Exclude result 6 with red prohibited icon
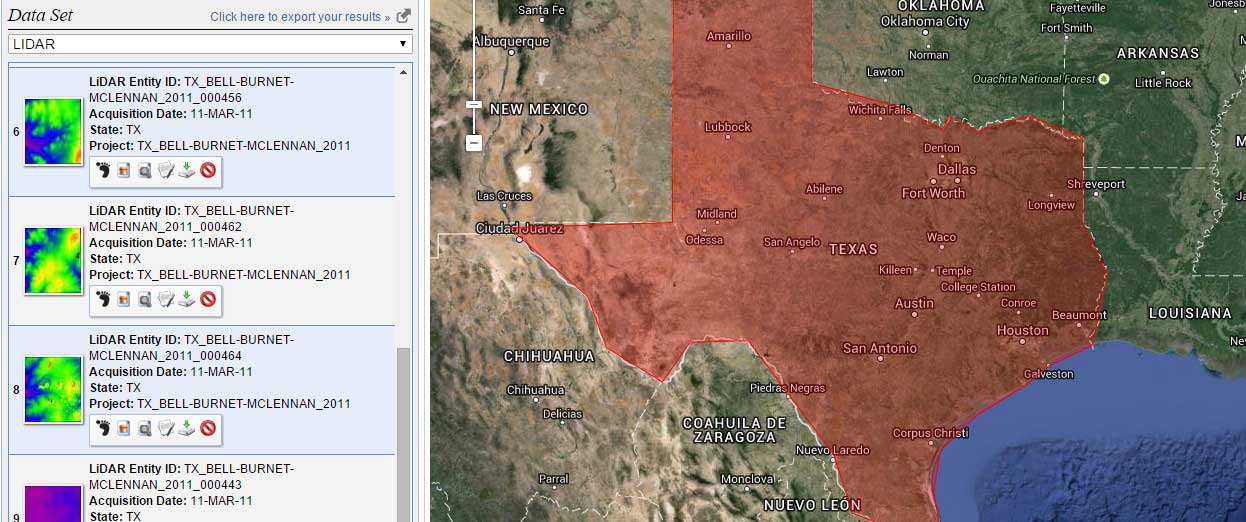 tap(208, 170)
